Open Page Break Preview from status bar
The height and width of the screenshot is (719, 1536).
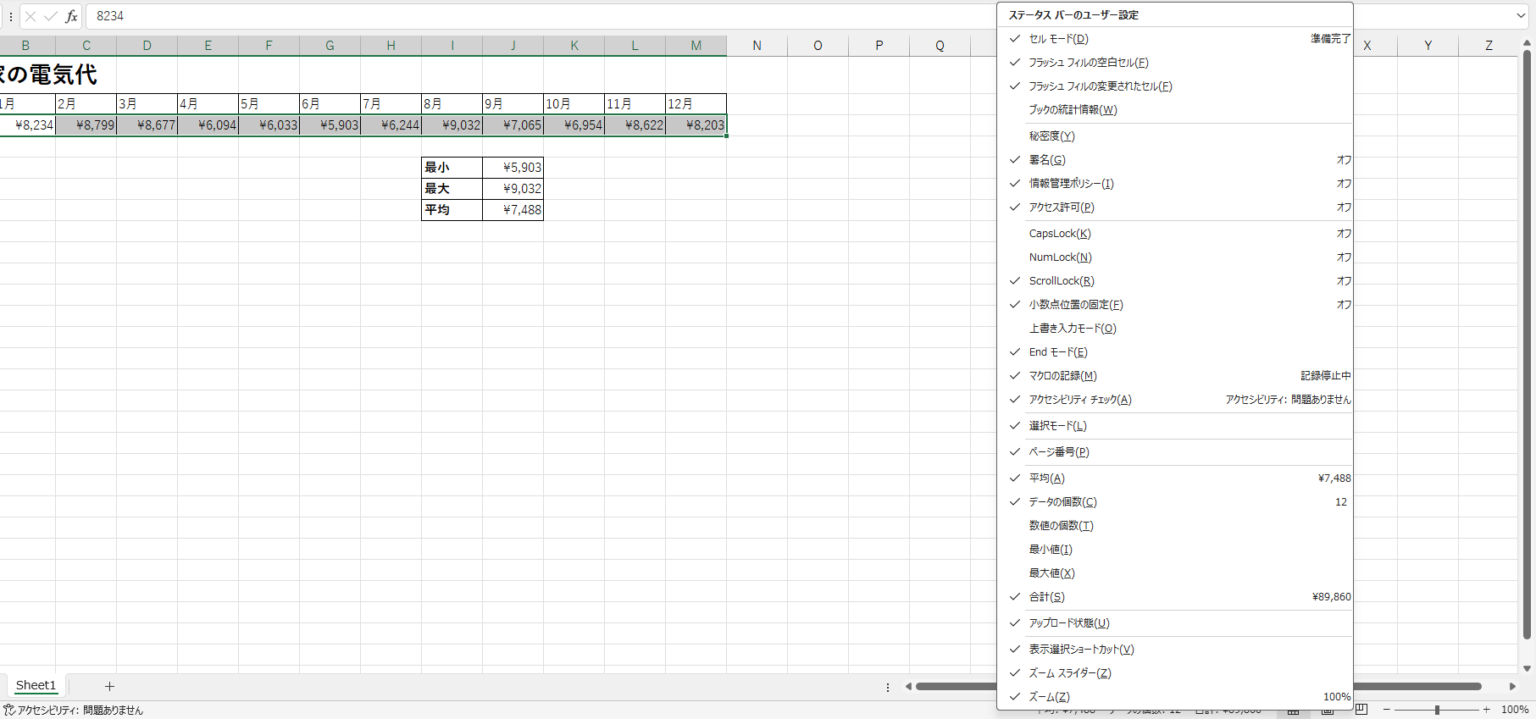1361,711
